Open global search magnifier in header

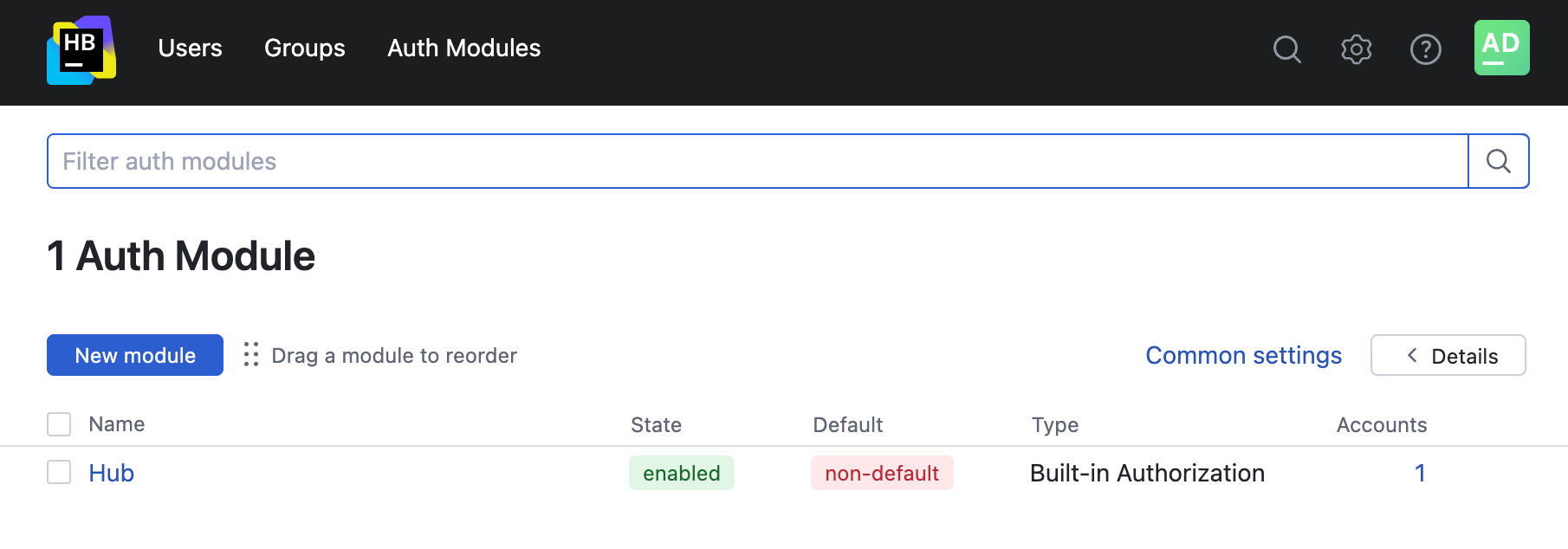(1286, 49)
